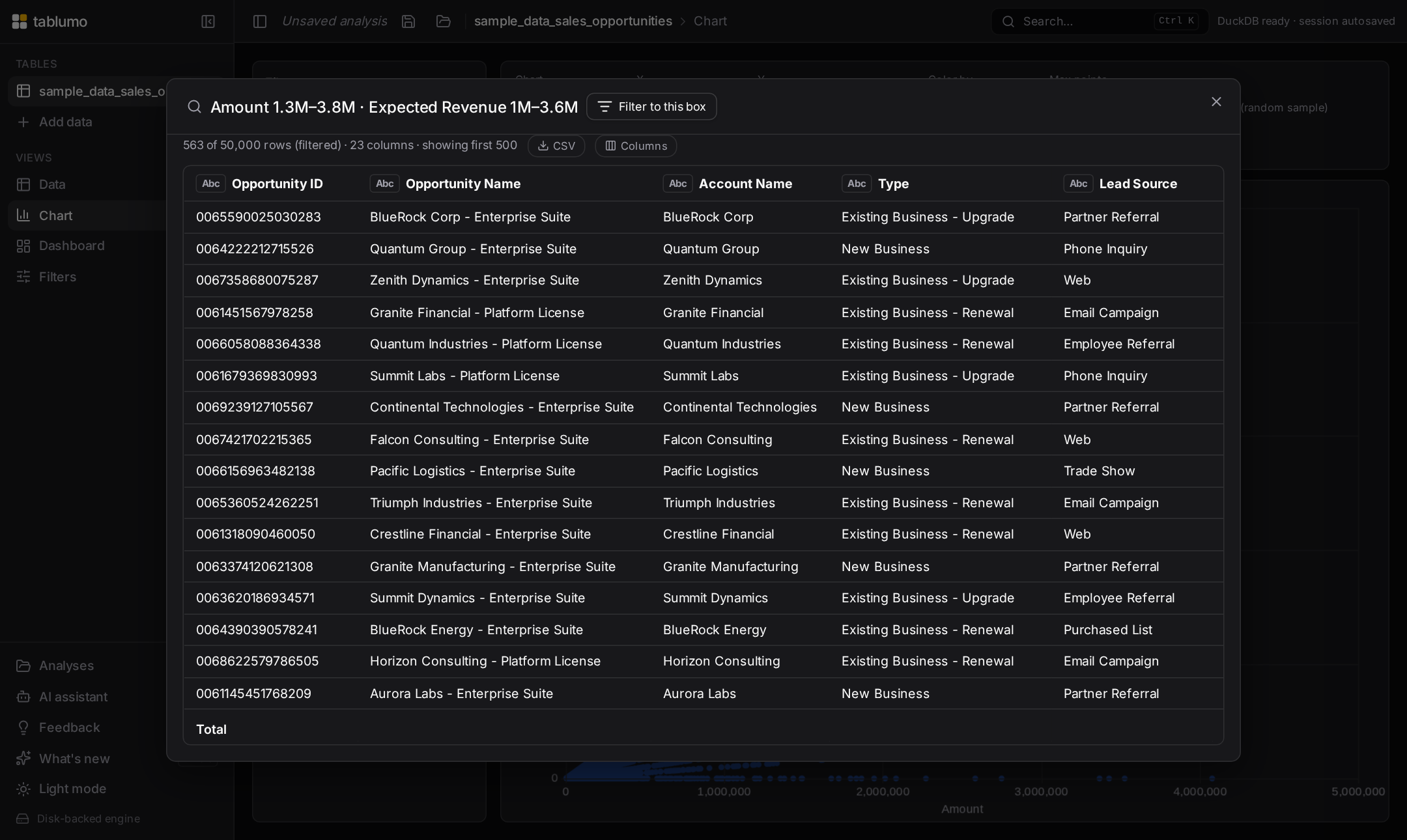The height and width of the screenshot is (840, 1407).
Task: Click opportunity ID 0063620186934571
Action: 255,598
